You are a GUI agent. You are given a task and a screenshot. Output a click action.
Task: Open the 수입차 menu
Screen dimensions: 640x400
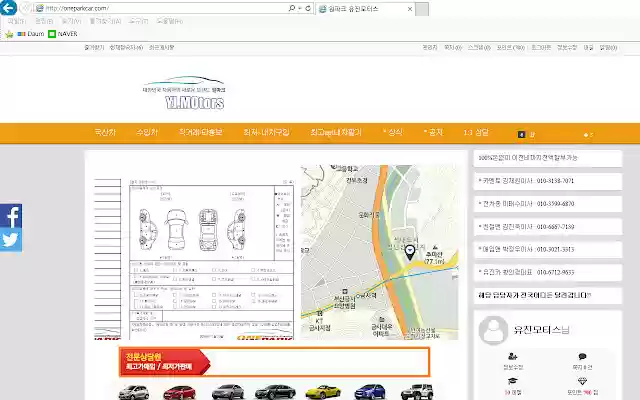tap(147, 132)
